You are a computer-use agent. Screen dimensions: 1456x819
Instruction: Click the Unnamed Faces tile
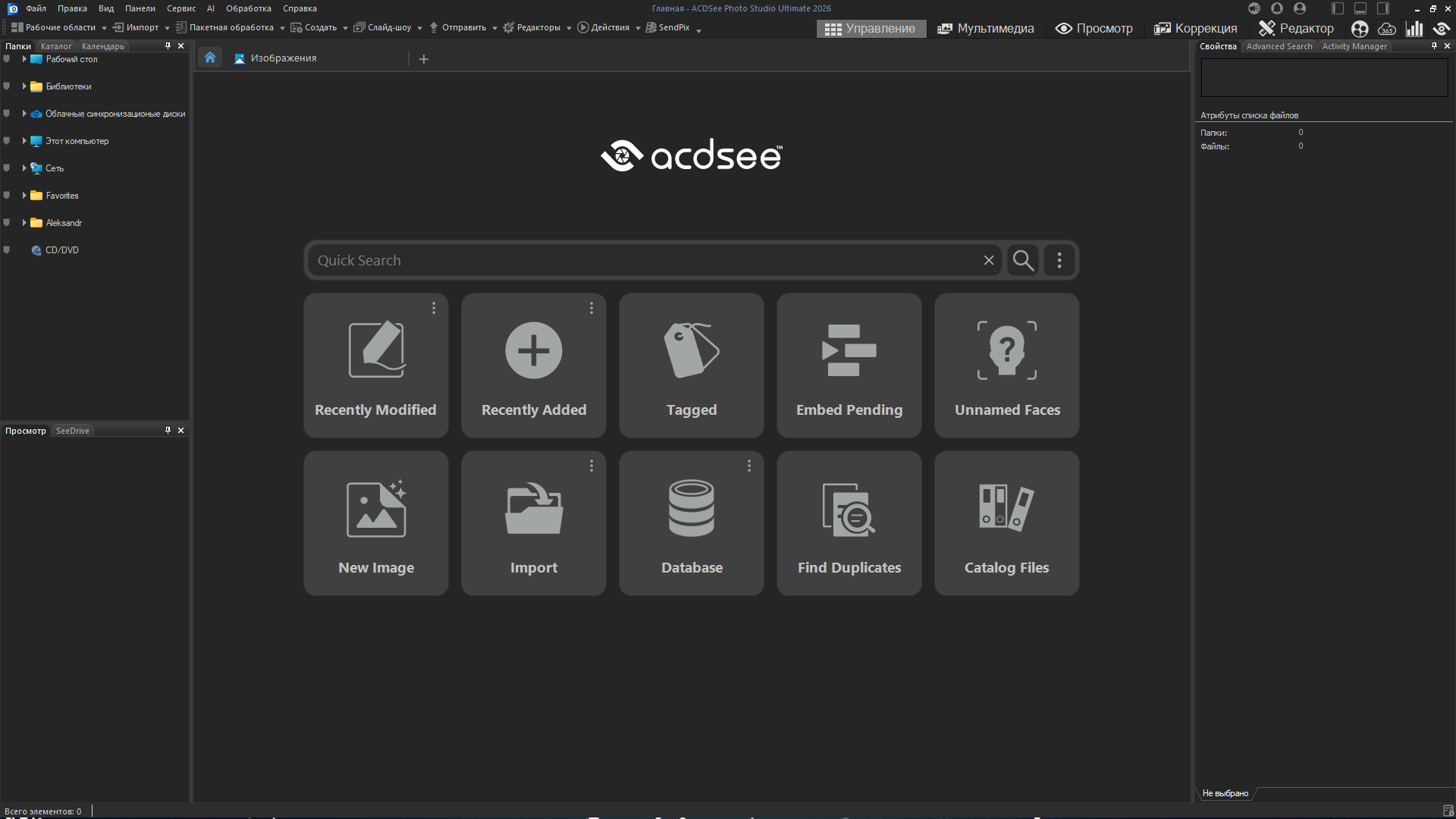pyautogui.click(x=1006, y=366)
